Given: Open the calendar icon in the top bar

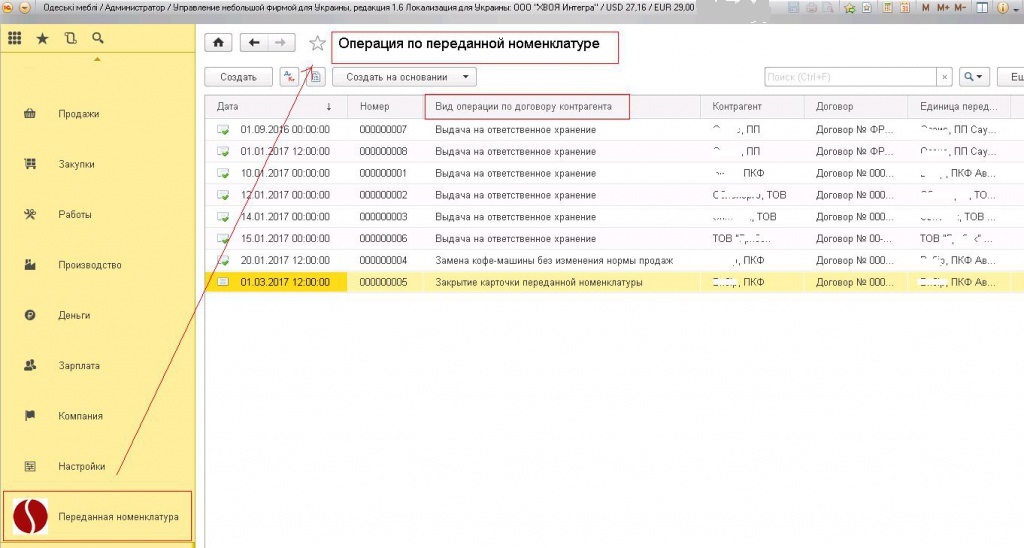Looking at the screenshot, I should pos(905,8).
